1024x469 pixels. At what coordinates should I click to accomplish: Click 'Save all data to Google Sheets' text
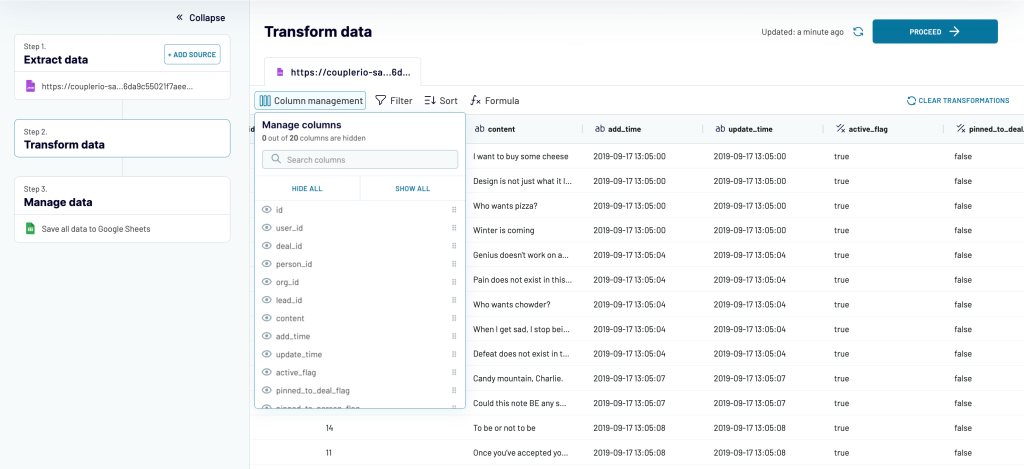click(96, 229)
